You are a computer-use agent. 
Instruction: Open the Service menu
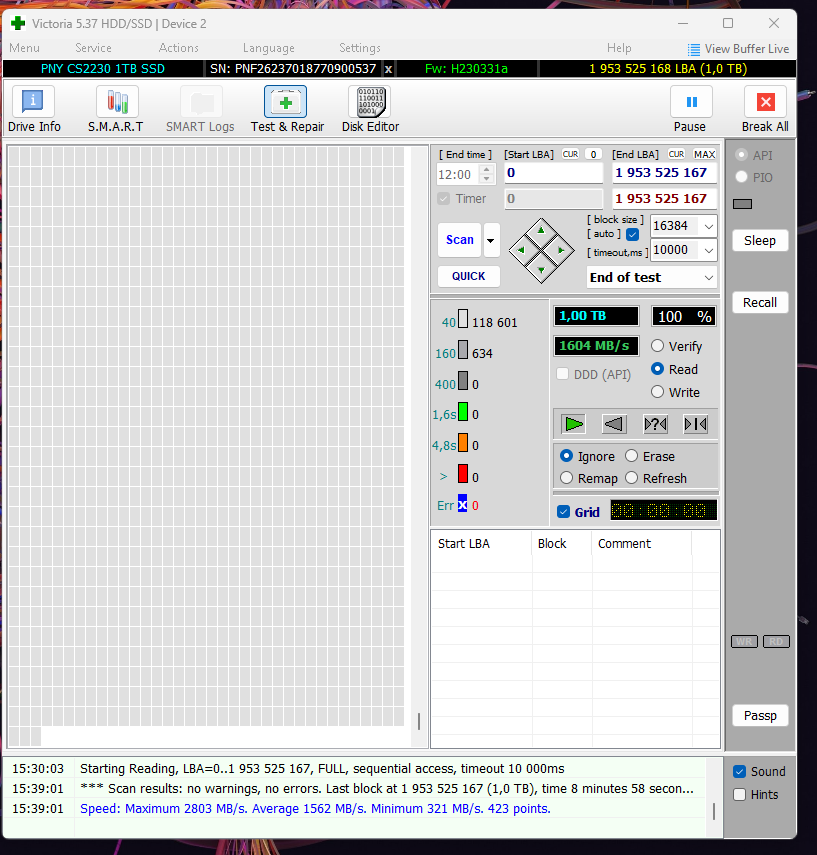[x=93, y=48]
